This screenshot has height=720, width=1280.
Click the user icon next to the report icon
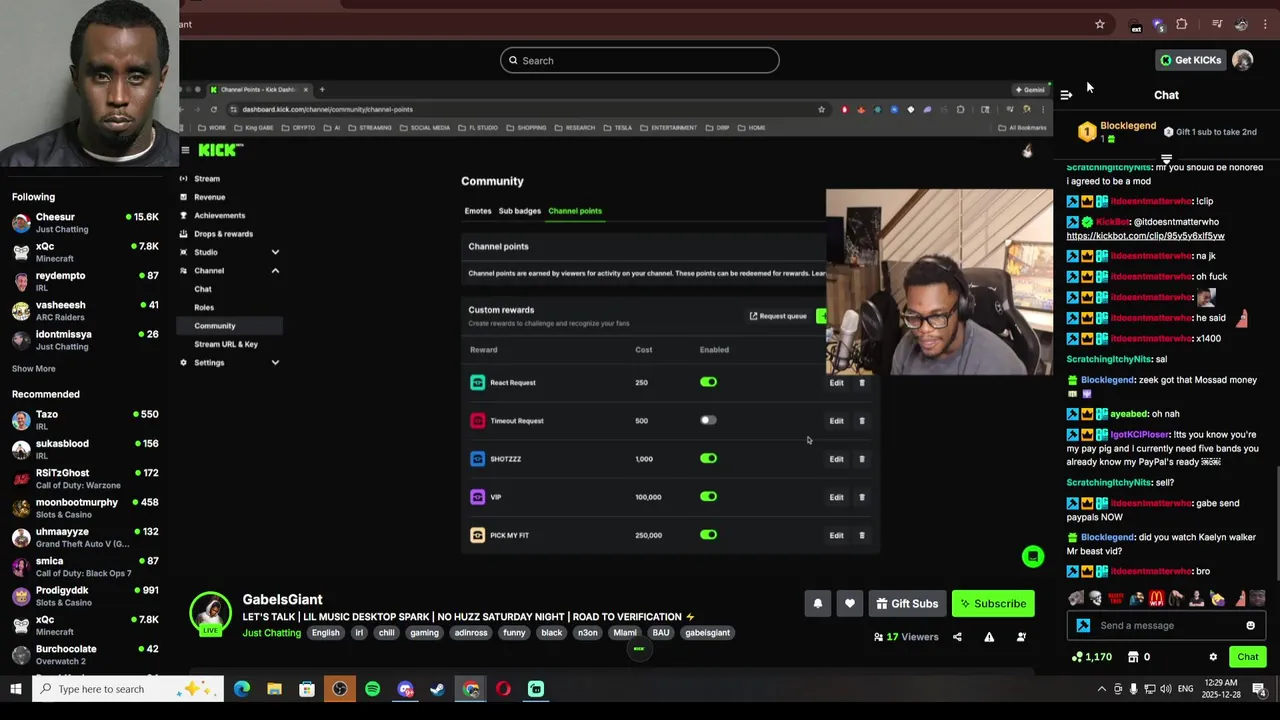pos(1021,637)
